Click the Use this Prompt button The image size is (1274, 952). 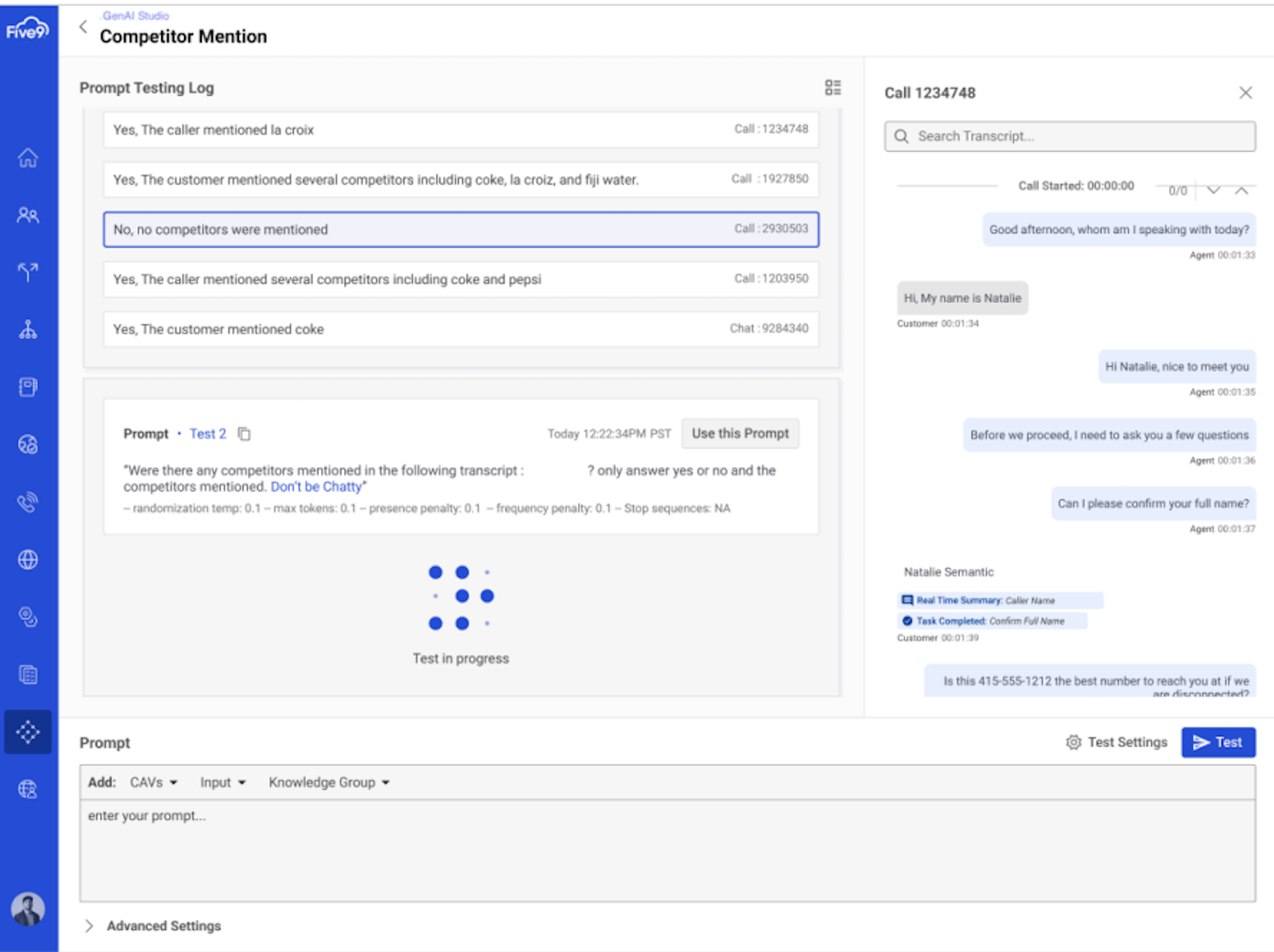click(740, 434)
